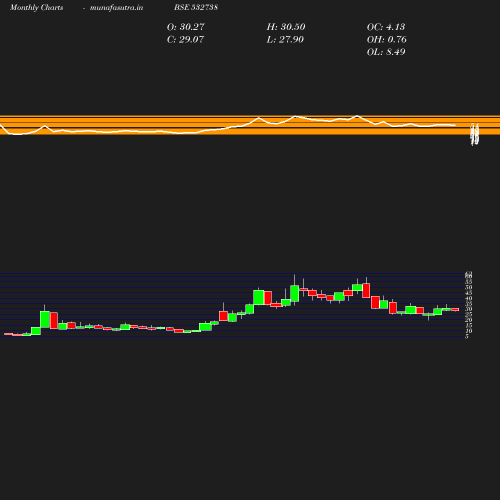
Task: Click the 'OC: 4.13' value
Action: pos(386,27)
